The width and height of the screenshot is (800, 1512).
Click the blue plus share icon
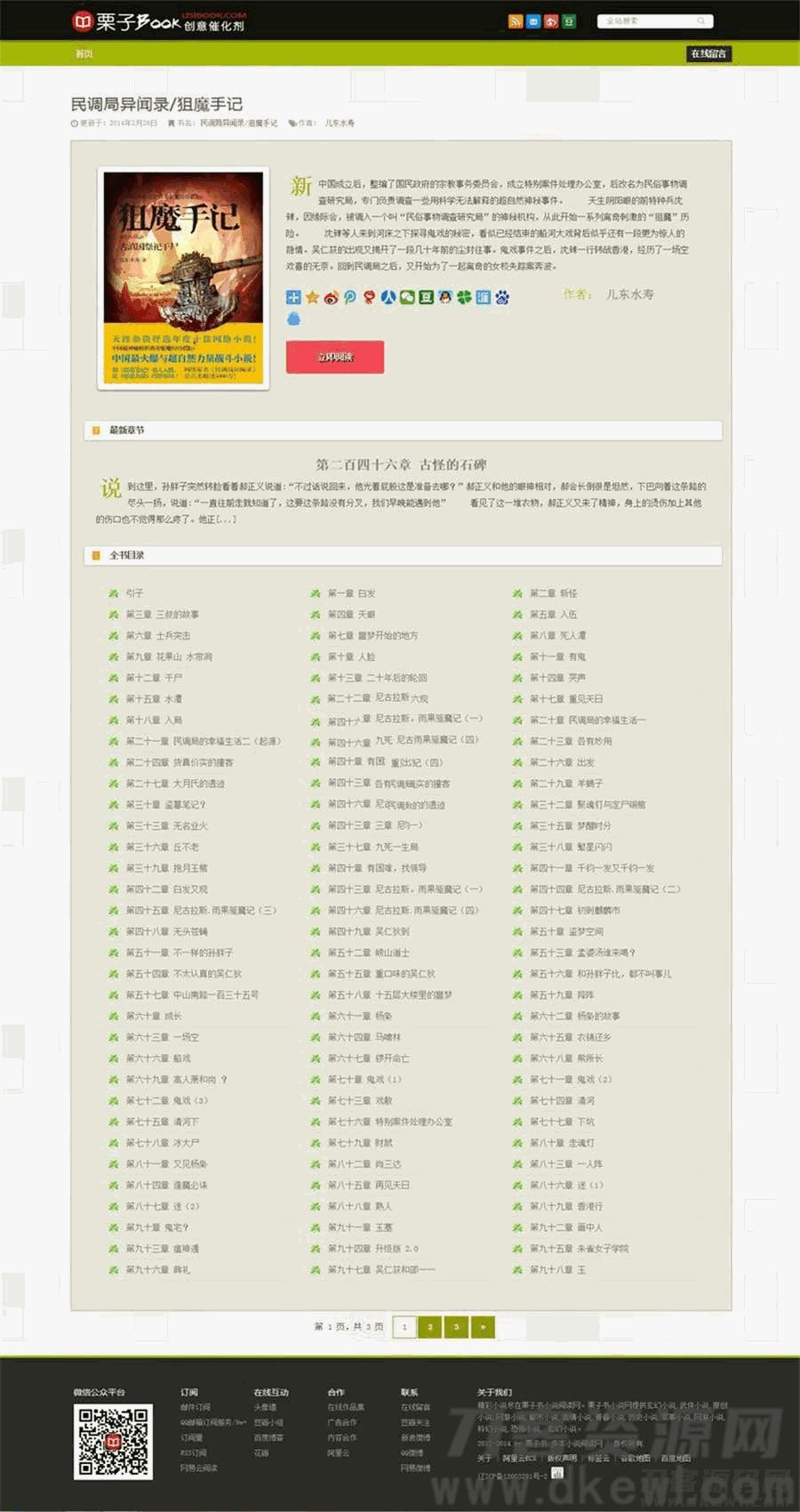293,297
